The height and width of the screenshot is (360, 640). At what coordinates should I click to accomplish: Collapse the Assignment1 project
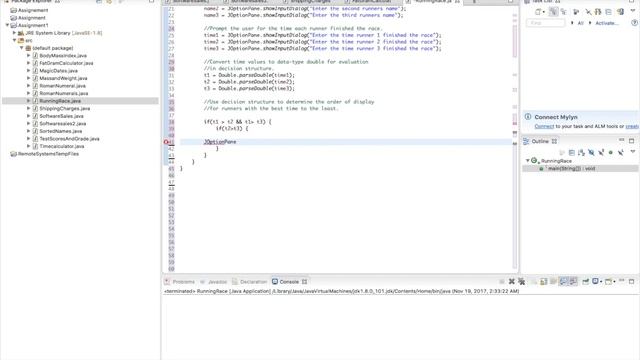pyautogui.click(x=7, y=25)
